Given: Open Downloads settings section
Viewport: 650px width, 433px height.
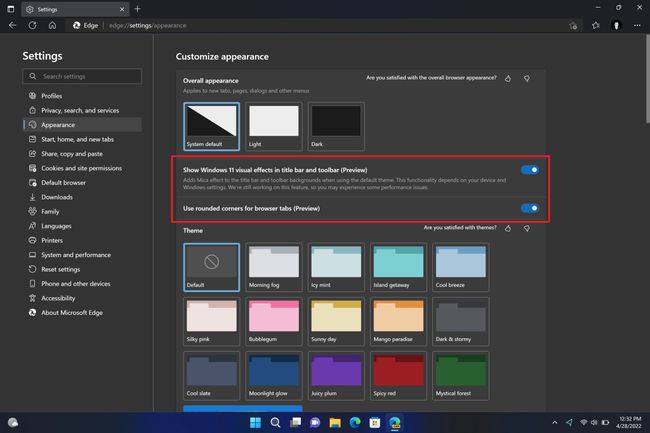Looking at the screenshot, I should (82, 197).
